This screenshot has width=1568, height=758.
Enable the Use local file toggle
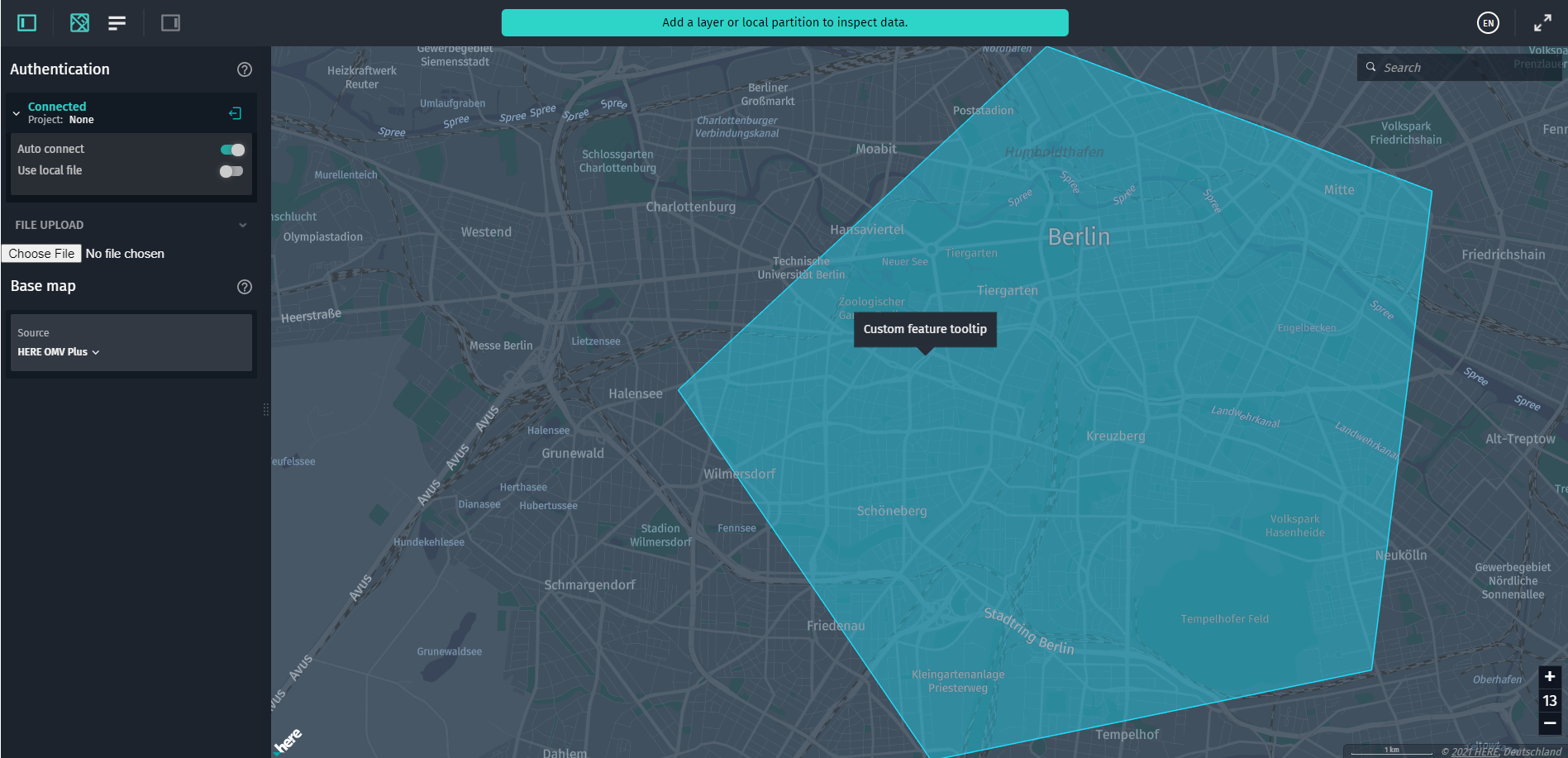pos(231,171)
